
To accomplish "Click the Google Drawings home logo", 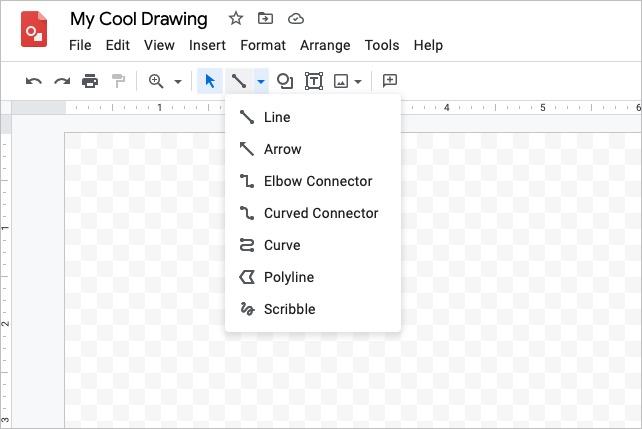I will tap(34, 29).
